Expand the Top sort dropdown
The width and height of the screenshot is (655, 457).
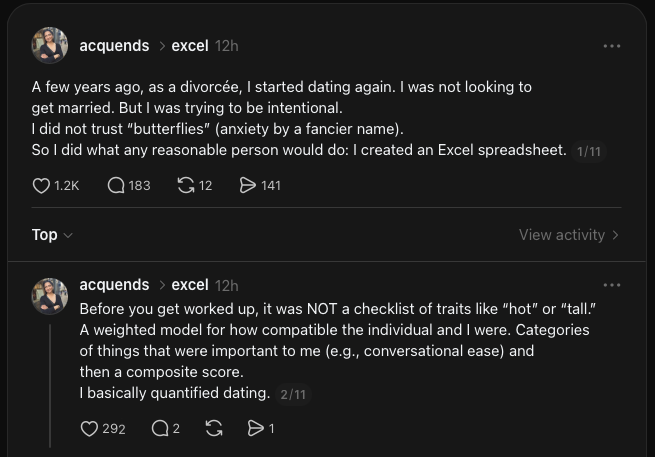[52, 235]
